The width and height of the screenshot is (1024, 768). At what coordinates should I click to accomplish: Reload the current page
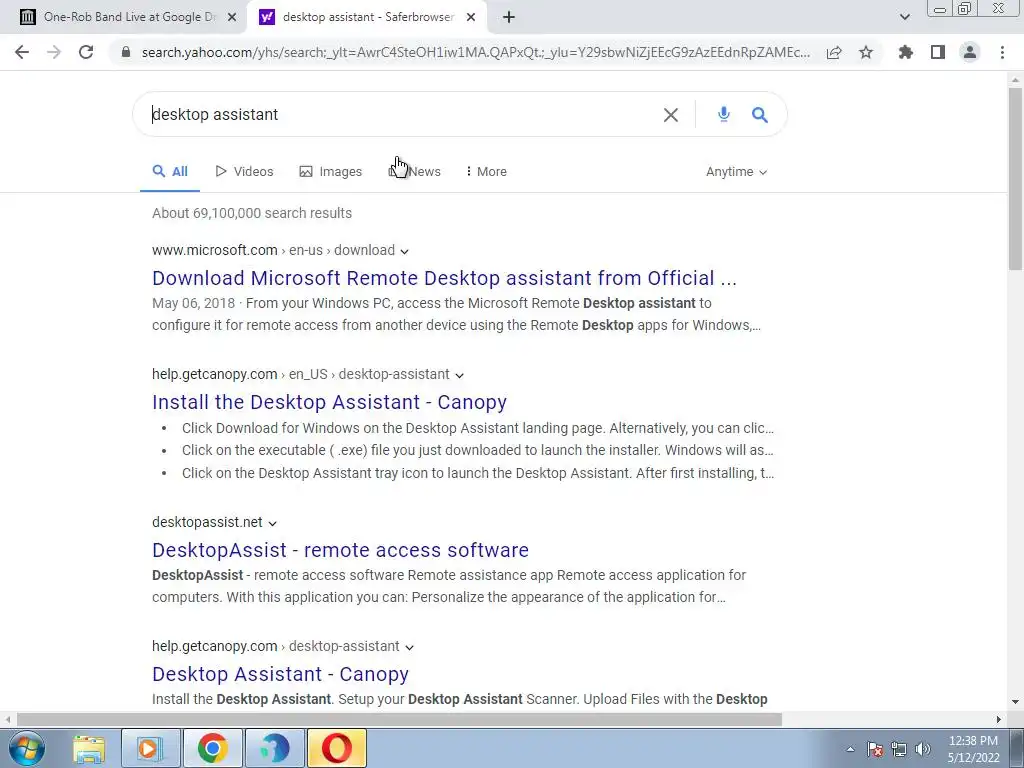pos(86,52)
